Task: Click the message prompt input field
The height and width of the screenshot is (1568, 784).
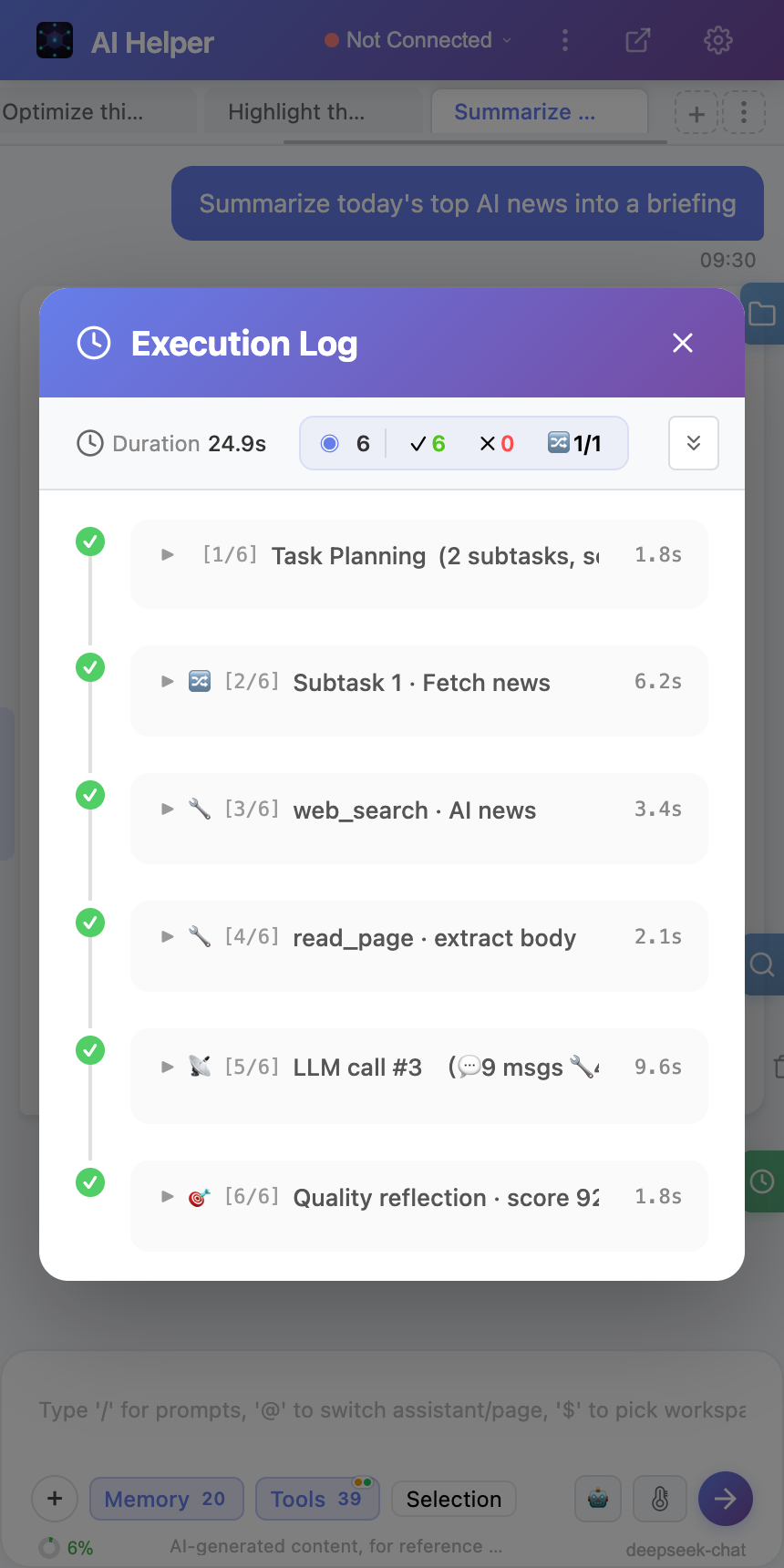Action: (392, 1410)
